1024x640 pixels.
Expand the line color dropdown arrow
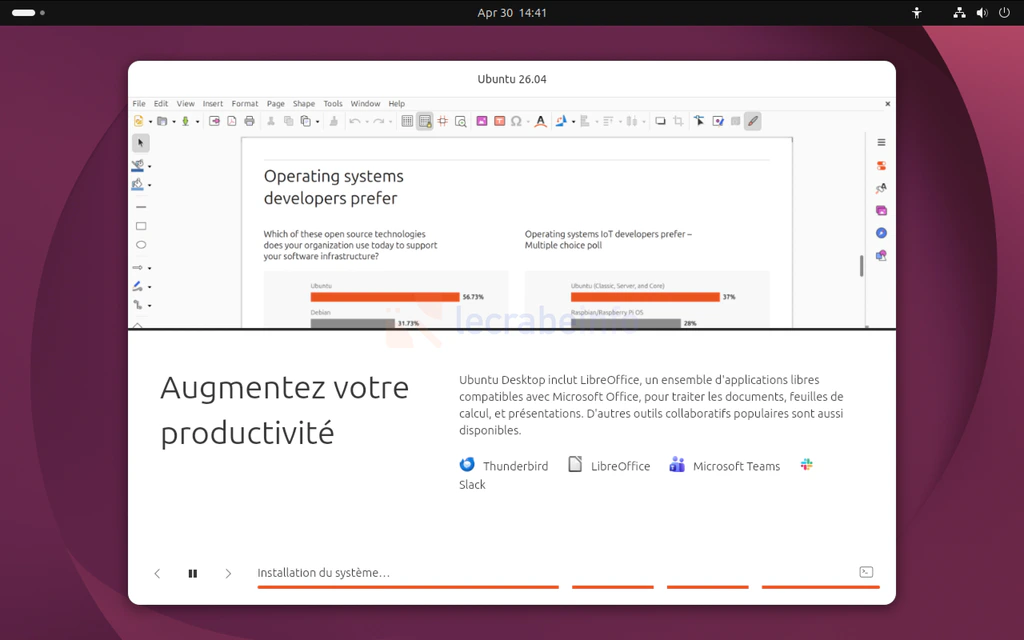[150, 166]
